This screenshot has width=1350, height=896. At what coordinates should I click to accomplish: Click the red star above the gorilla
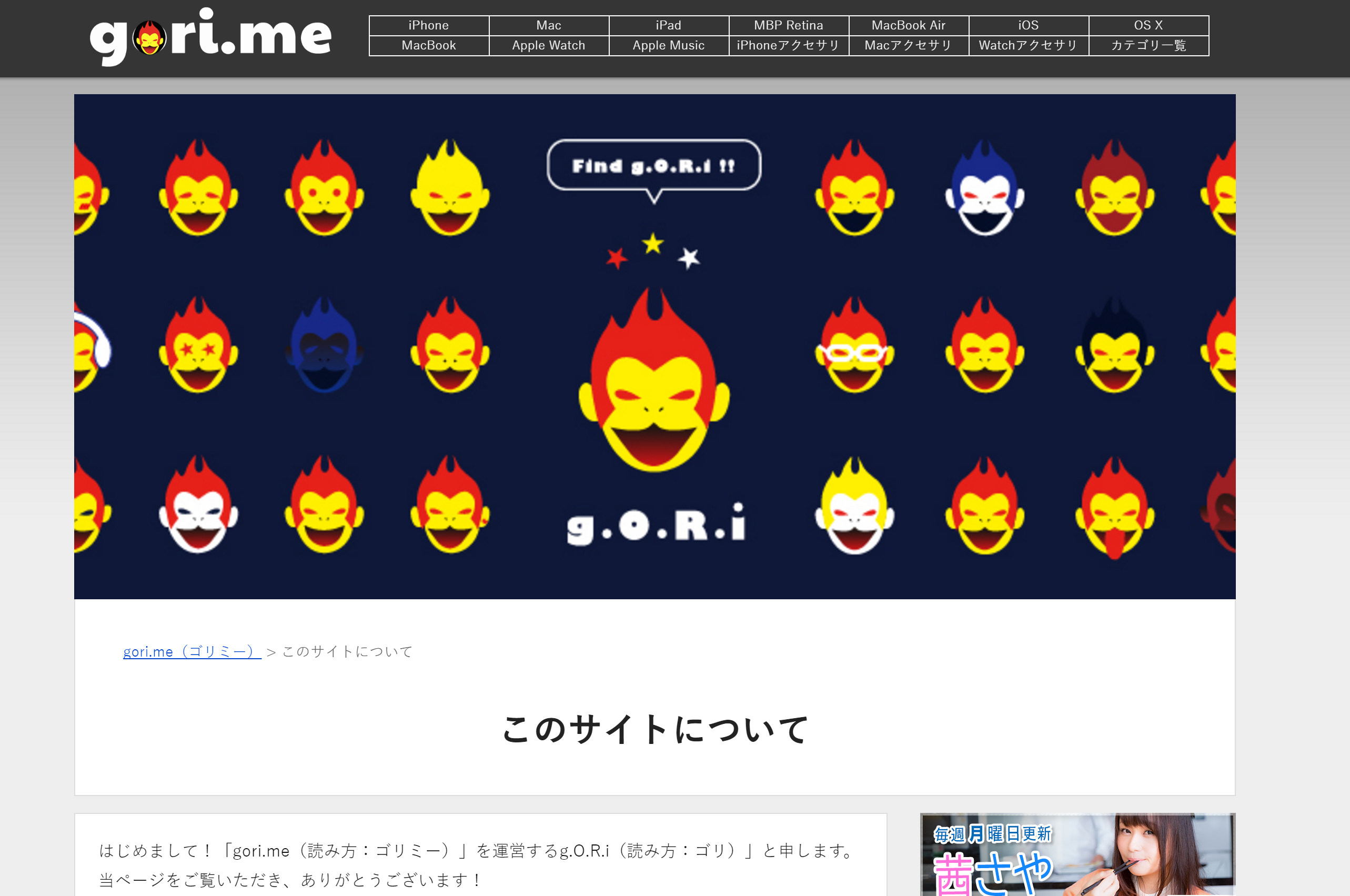coord(617,258)
